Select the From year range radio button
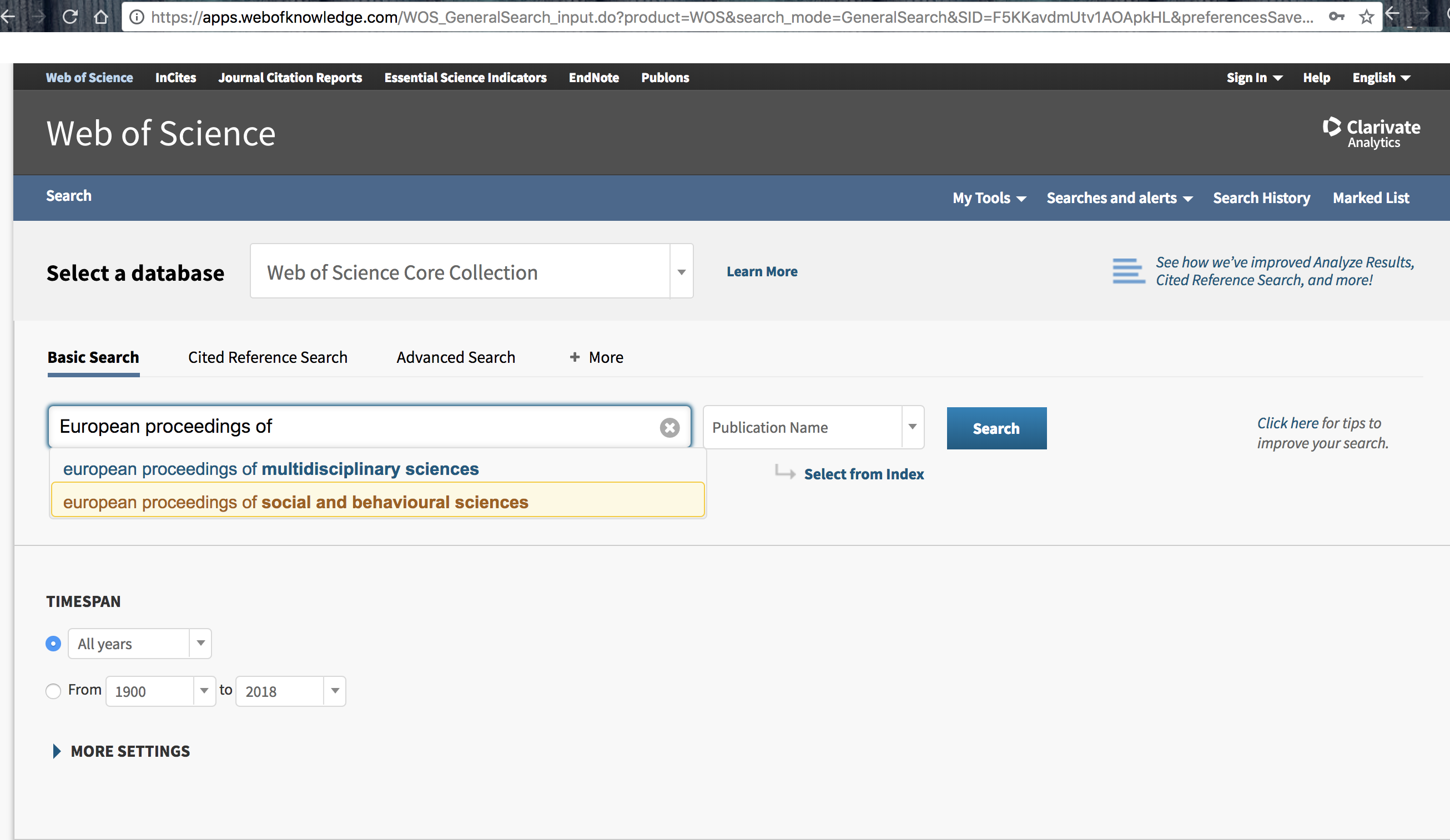The image size is (1450, 840). 53,691
